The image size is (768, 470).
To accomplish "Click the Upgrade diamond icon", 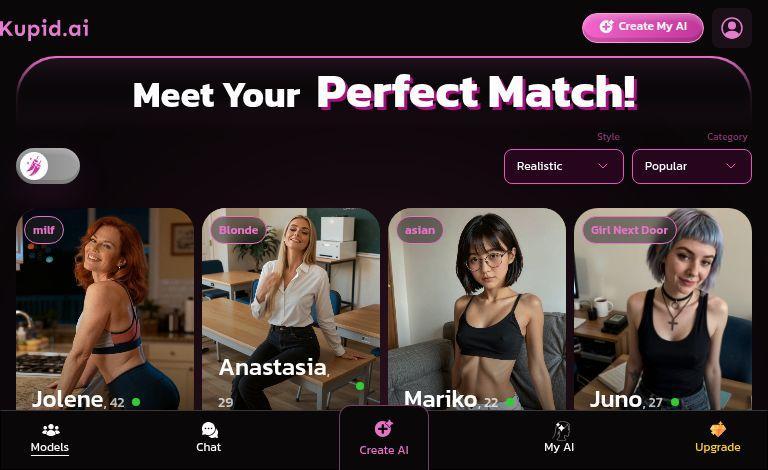I will pos(718,429).
